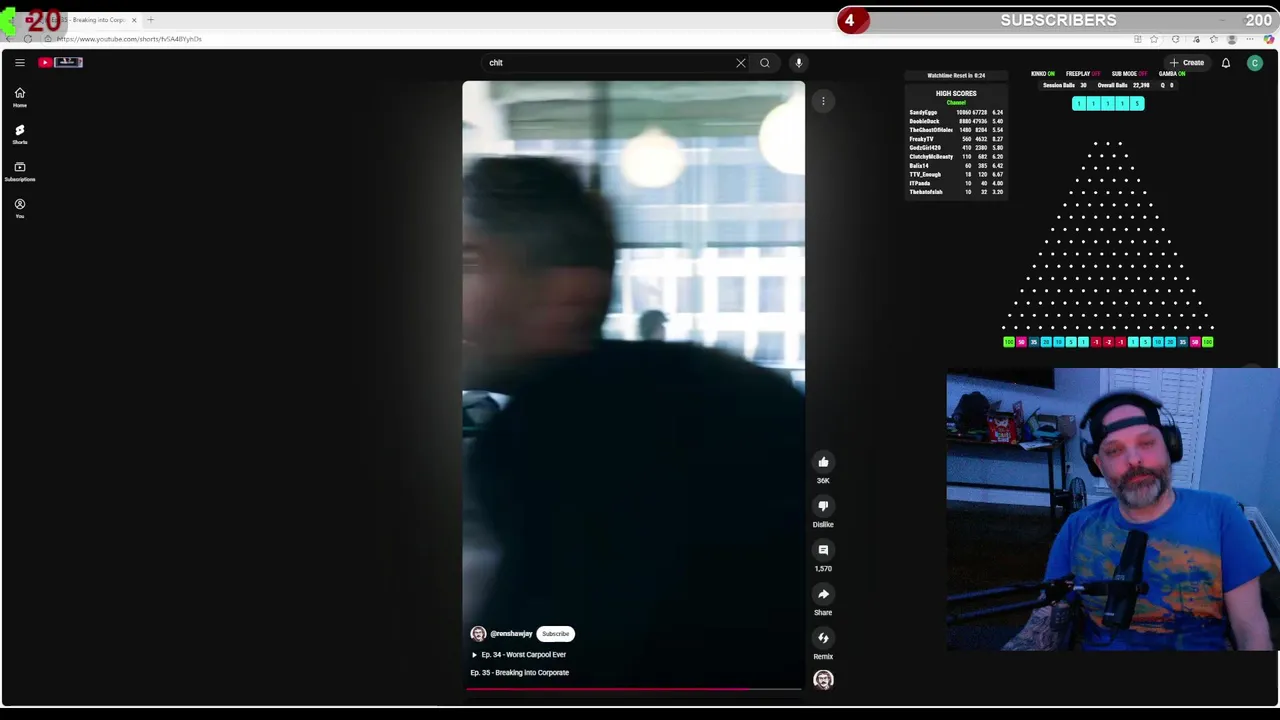Open the account avatar C menu
Image resolution: width=1280 pixels, height=720 pixels.
coord(1255,63)
